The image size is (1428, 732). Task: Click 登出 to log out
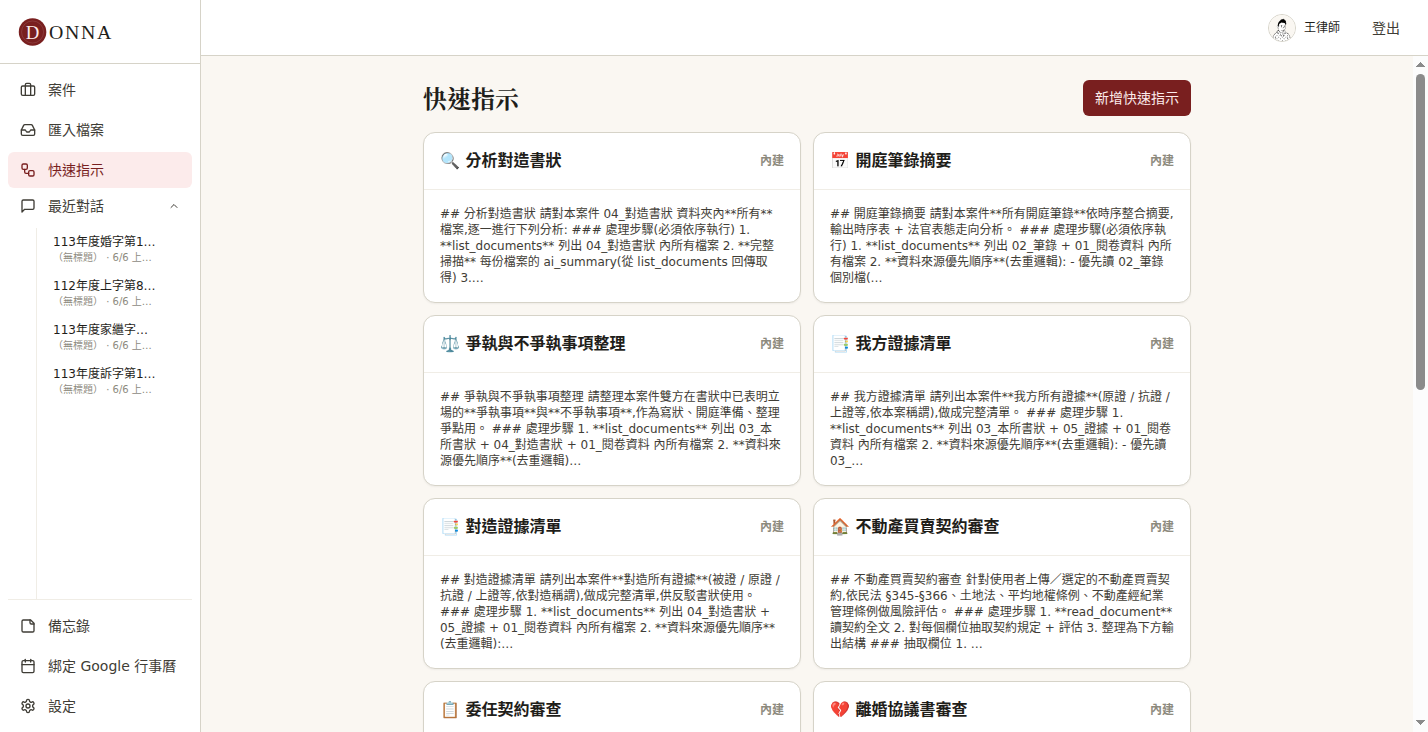pos(1386,28)
